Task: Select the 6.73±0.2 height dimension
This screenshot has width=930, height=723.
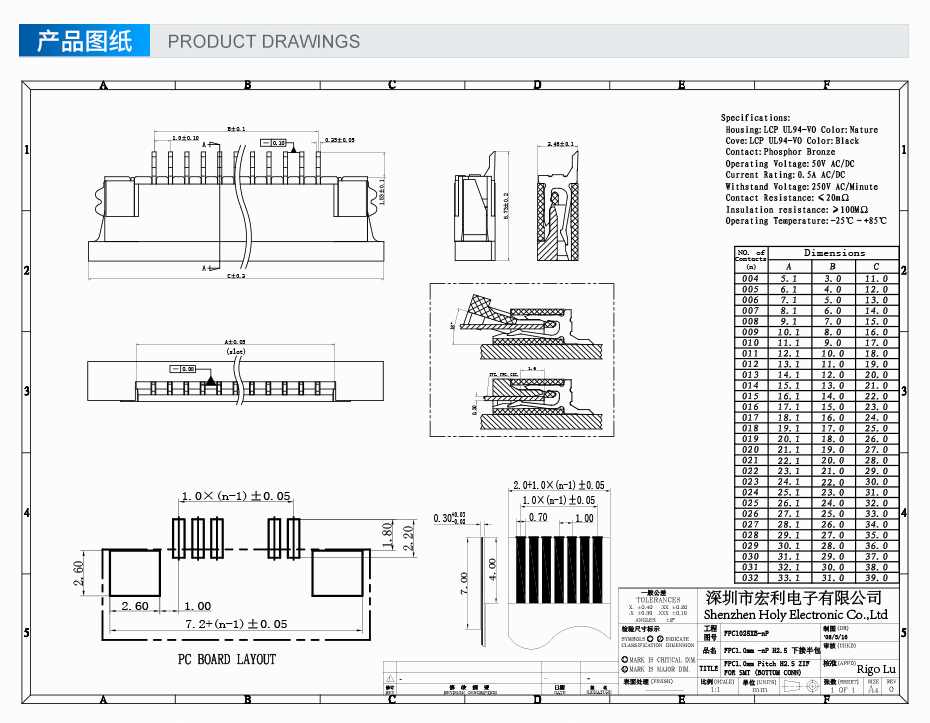Action: [506, 206]
